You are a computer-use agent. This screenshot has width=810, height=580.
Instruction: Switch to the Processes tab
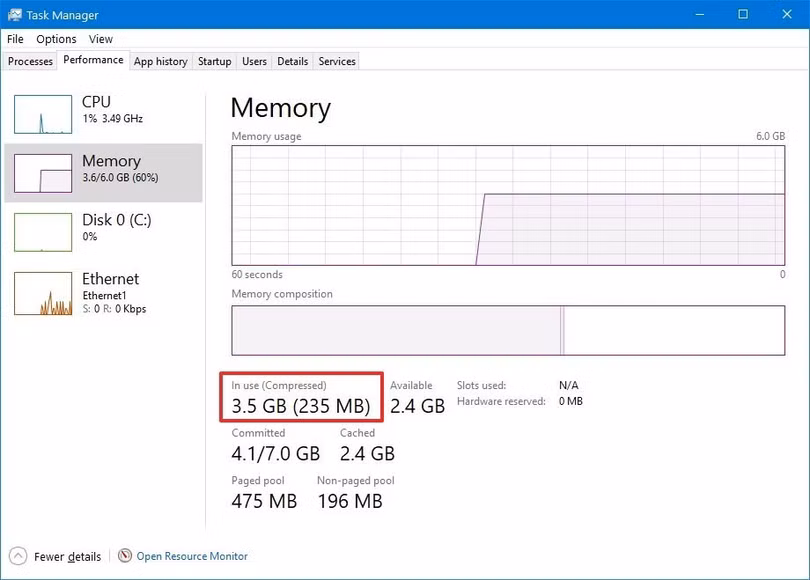coord(30,61)
